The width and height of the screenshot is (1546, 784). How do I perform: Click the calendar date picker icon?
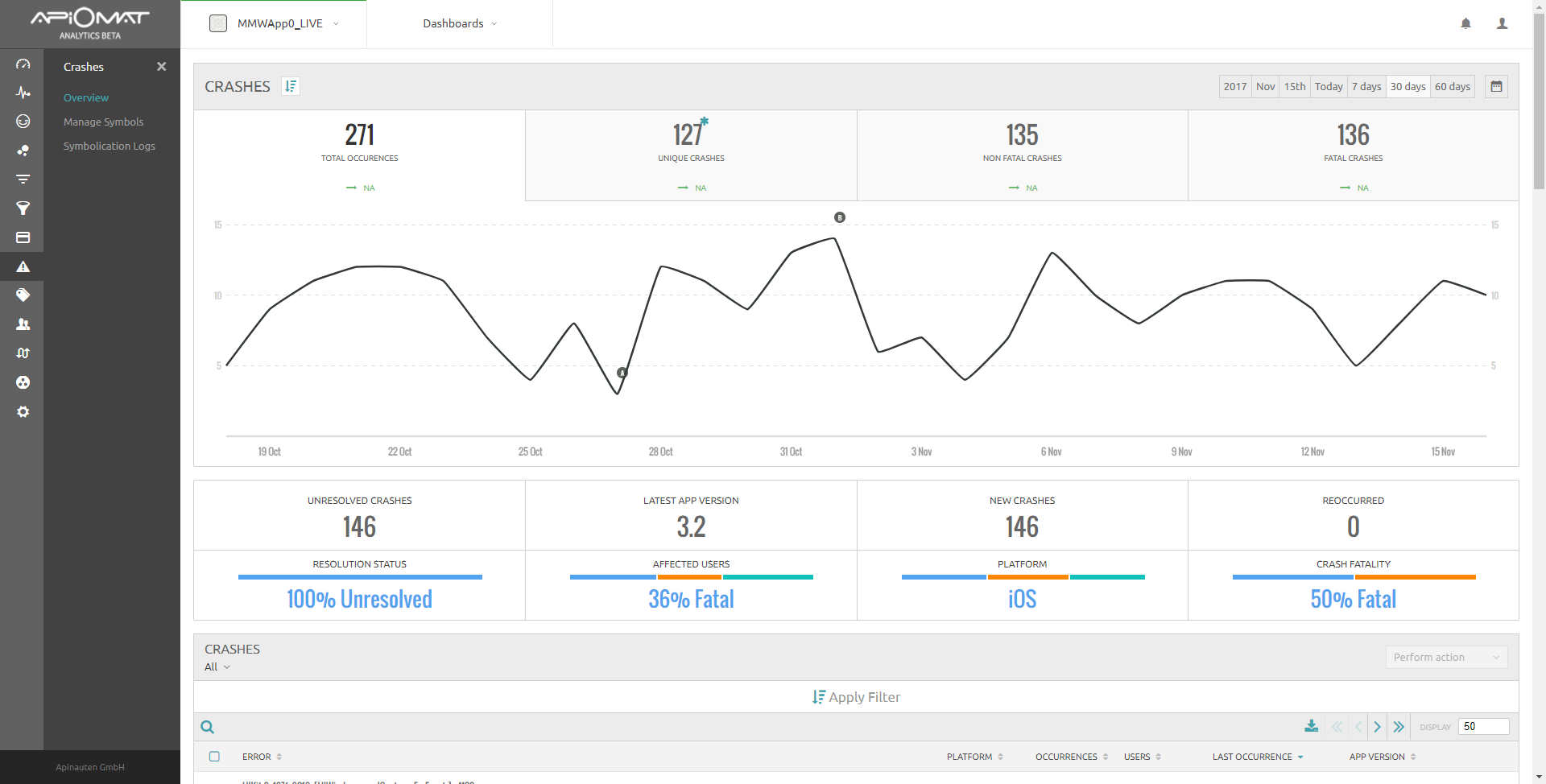coord(1496,86)
